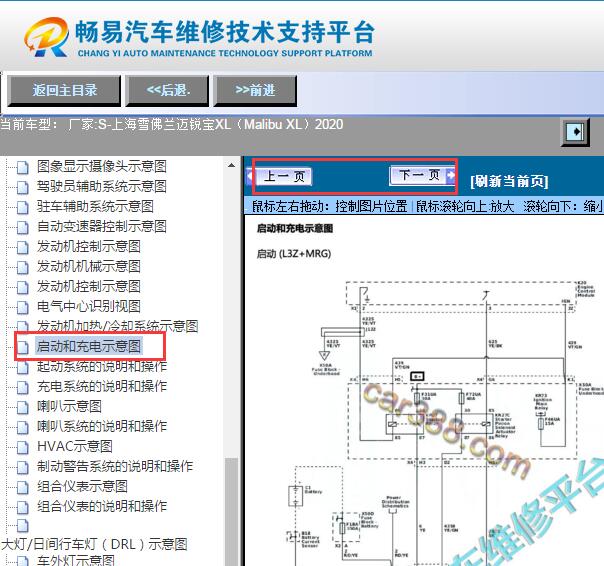This screenshot has height=566, width=604.
Task: Open 图象显示摄像头示意图 item
Action: pyautogui.click(x=102, y=166)
